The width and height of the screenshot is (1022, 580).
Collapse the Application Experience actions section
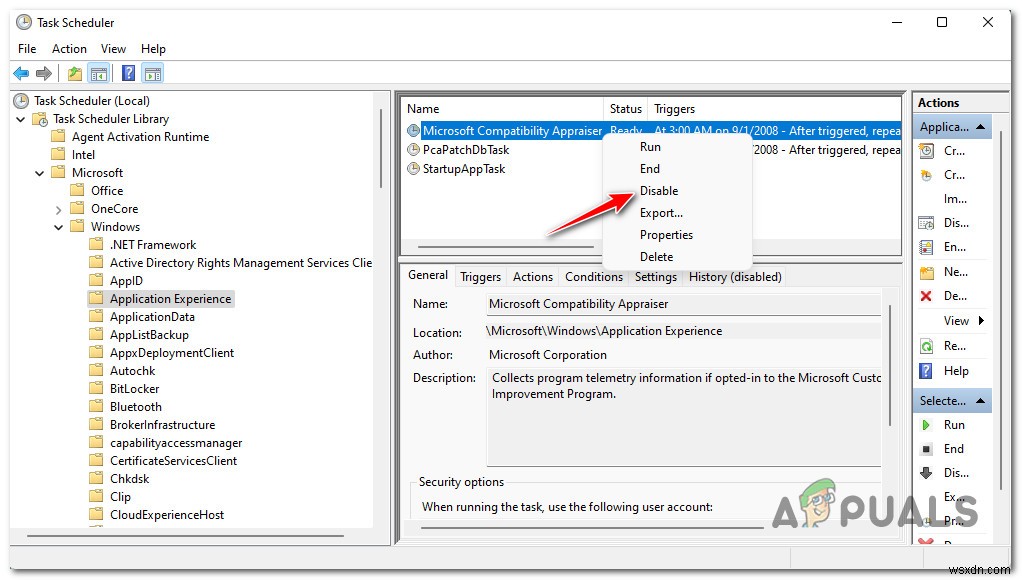pyautogui.click(x=980, y=126)
